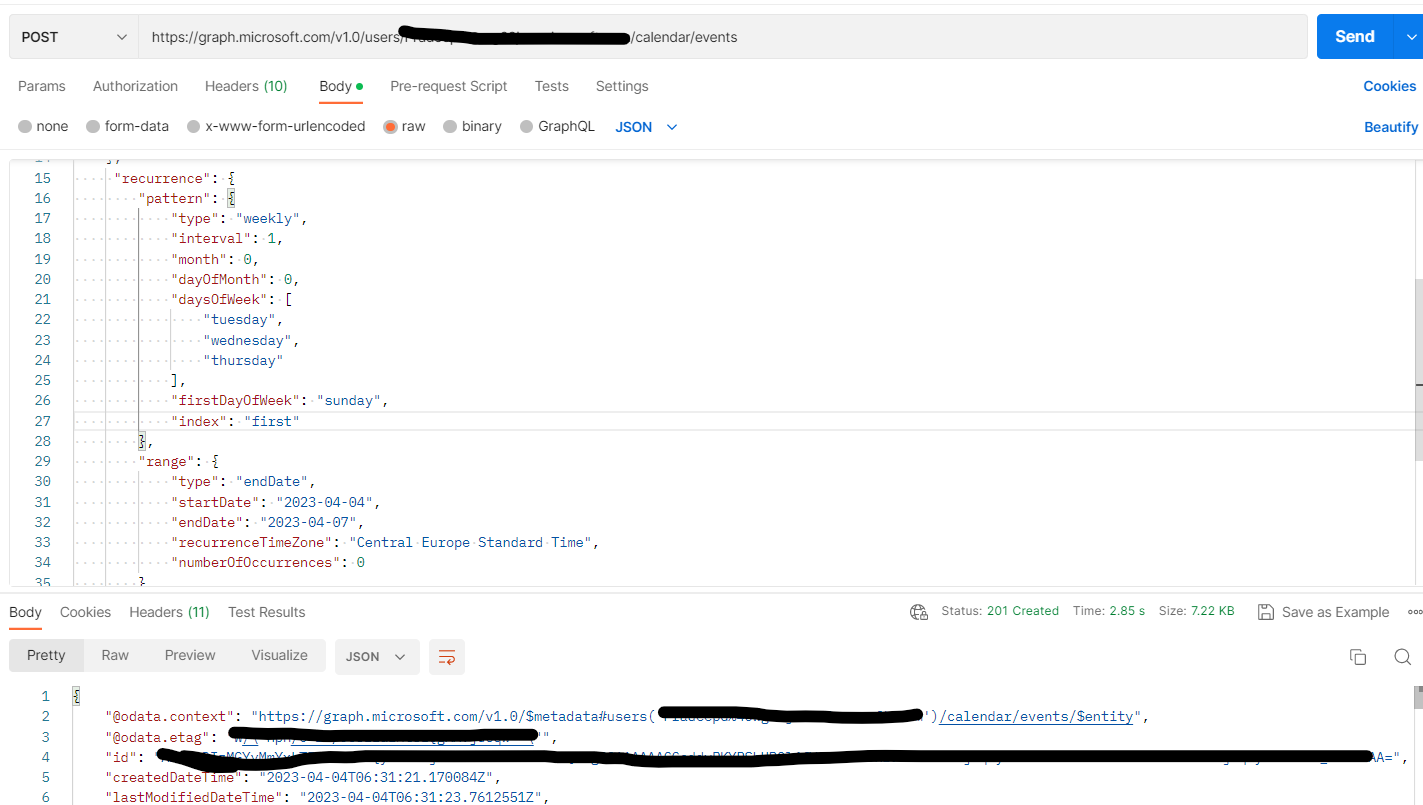Open search in the response viewer

(x=1402, y=657)
